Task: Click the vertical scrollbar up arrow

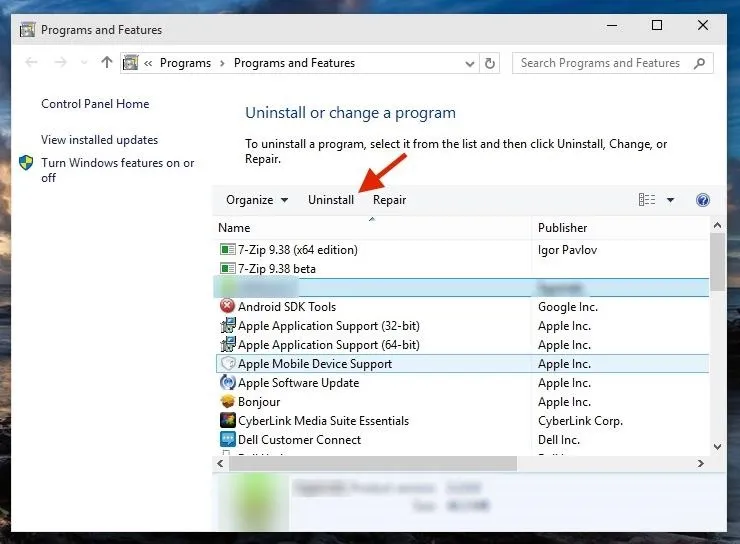Action: point(717,226)
